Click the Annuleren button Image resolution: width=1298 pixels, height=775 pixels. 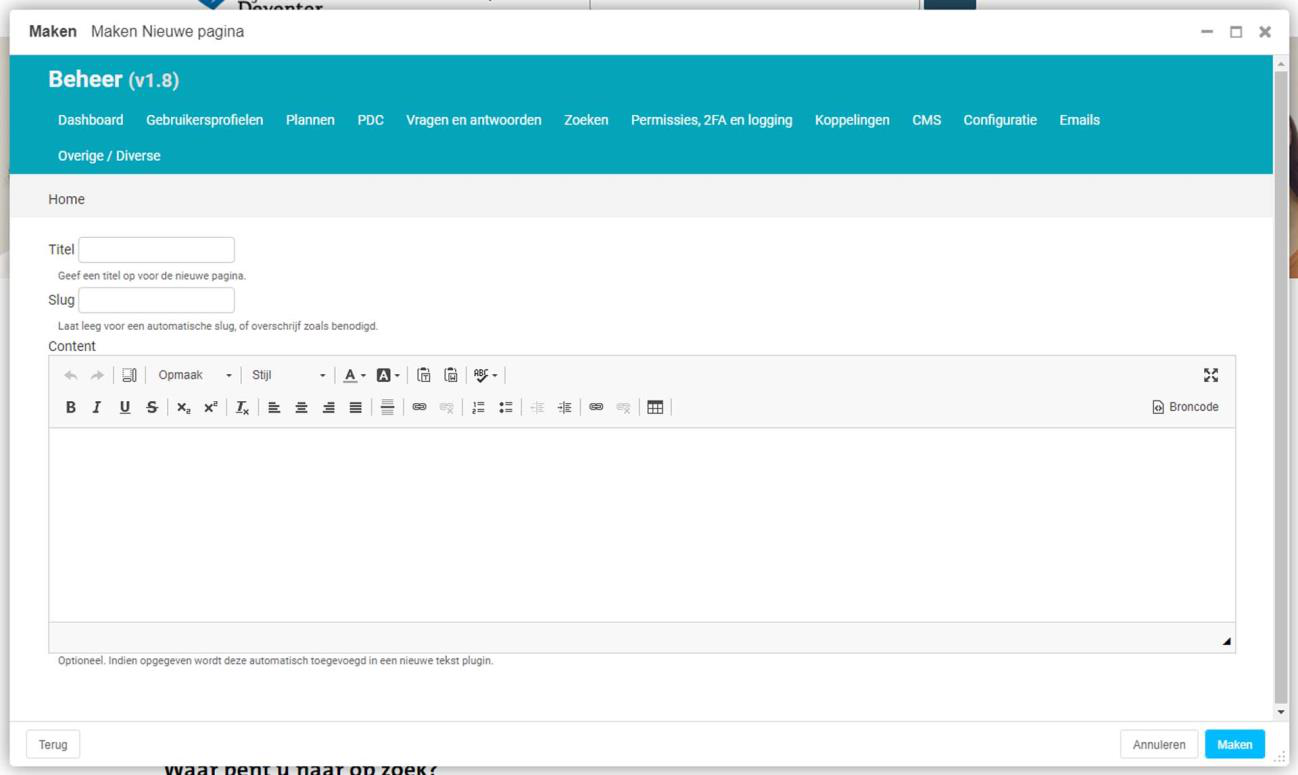pos(1158,744)
